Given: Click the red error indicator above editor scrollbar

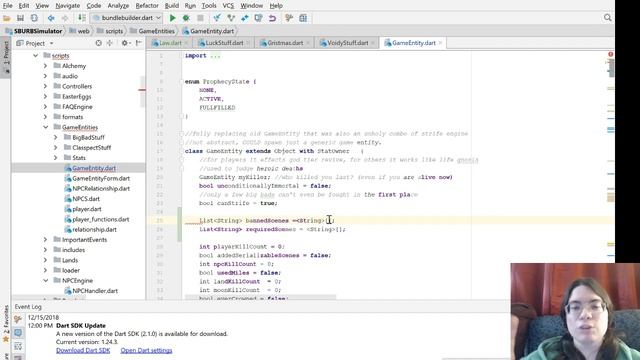Looking at the screenshot, I should pos(610,54).
